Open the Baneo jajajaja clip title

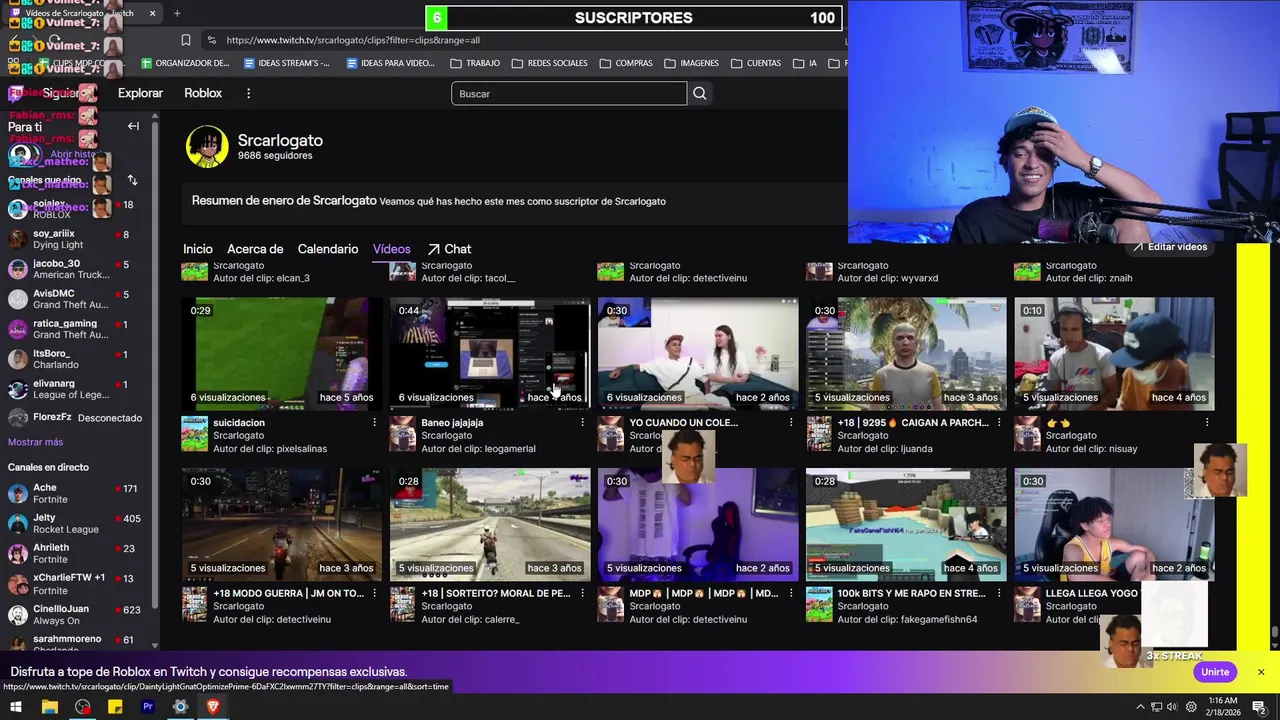click(x=452, y=423)
